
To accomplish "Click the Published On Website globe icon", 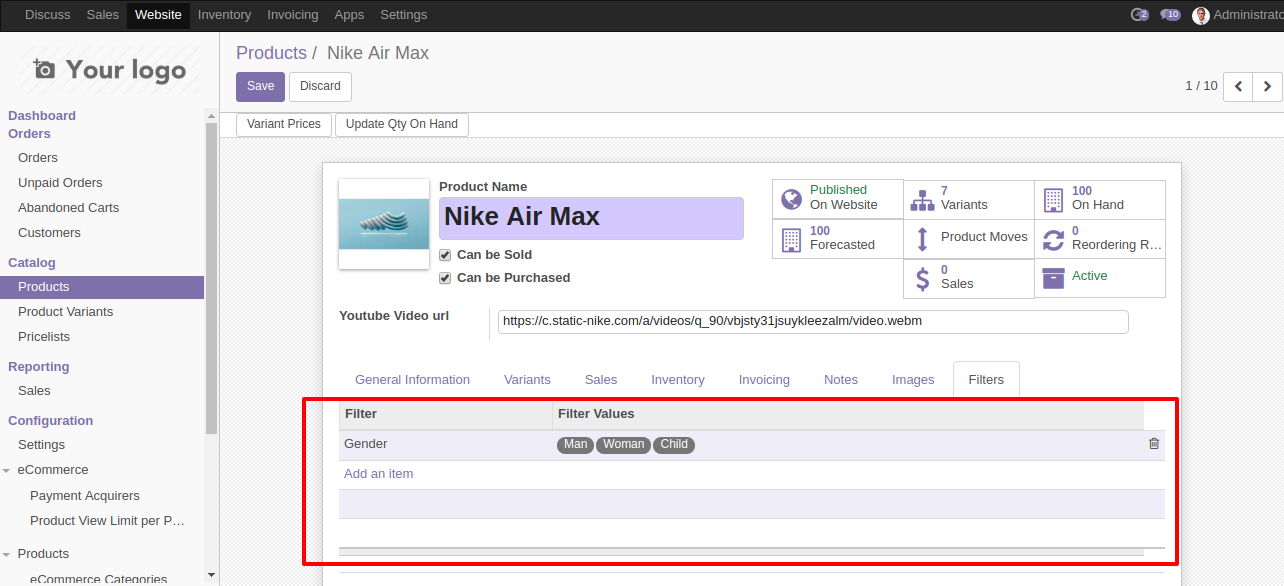I will click(791, 198).
